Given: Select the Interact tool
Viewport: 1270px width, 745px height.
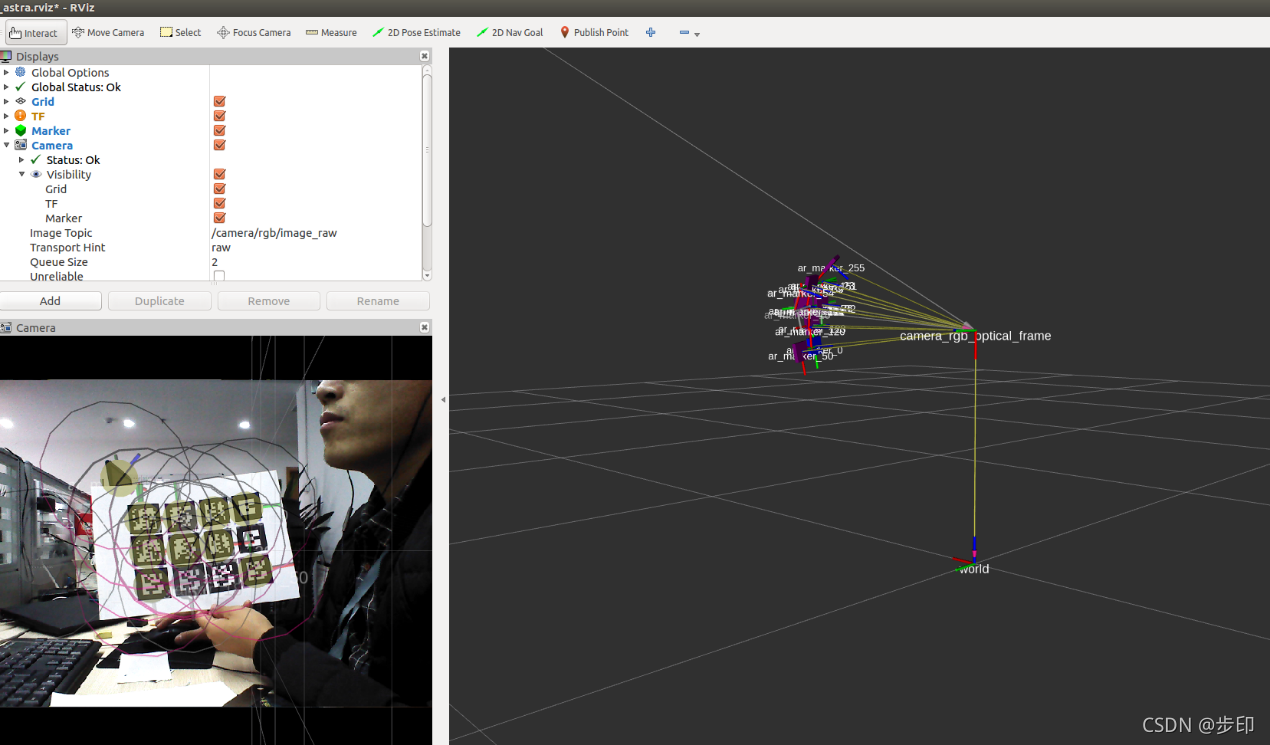Looking at the screenshot, I should (x=34, y=32).
